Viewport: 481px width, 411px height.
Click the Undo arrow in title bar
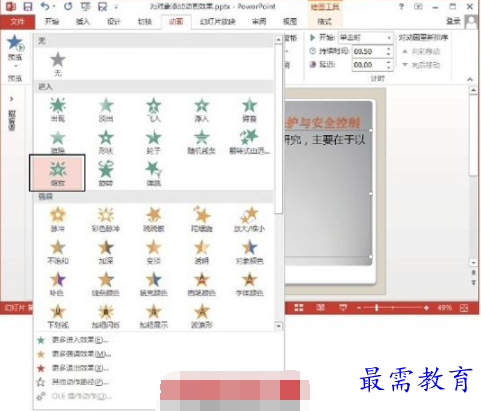click(x=45, y=6)
